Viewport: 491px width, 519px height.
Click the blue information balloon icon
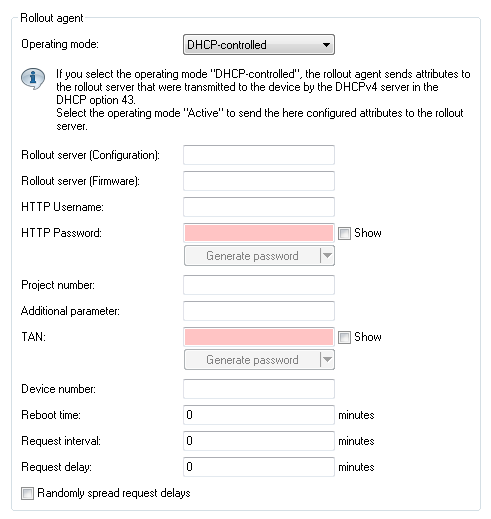[x=33, y=79]
